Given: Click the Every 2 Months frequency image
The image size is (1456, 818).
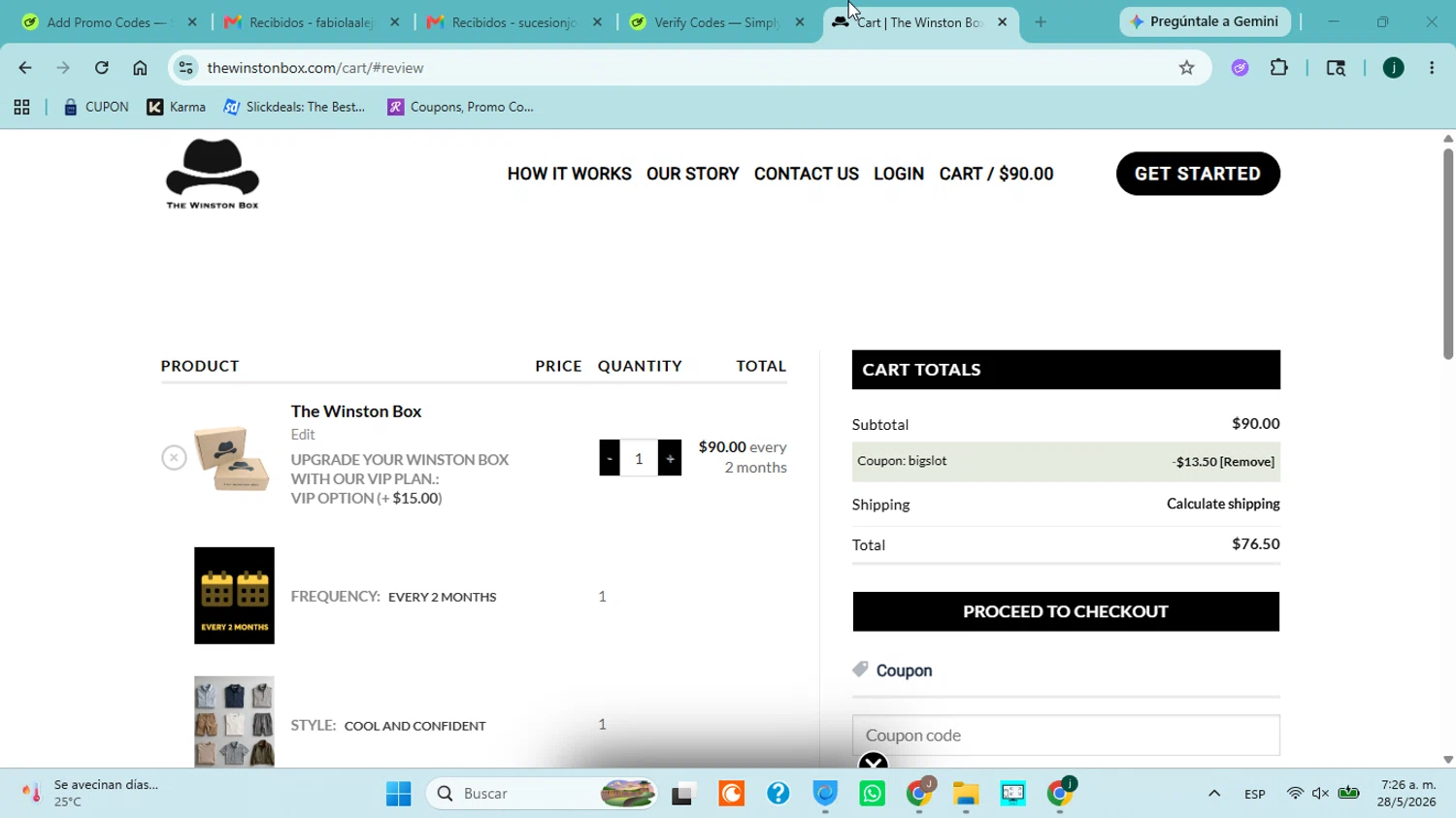Looking at the screenshot, I should pos(234,596).
